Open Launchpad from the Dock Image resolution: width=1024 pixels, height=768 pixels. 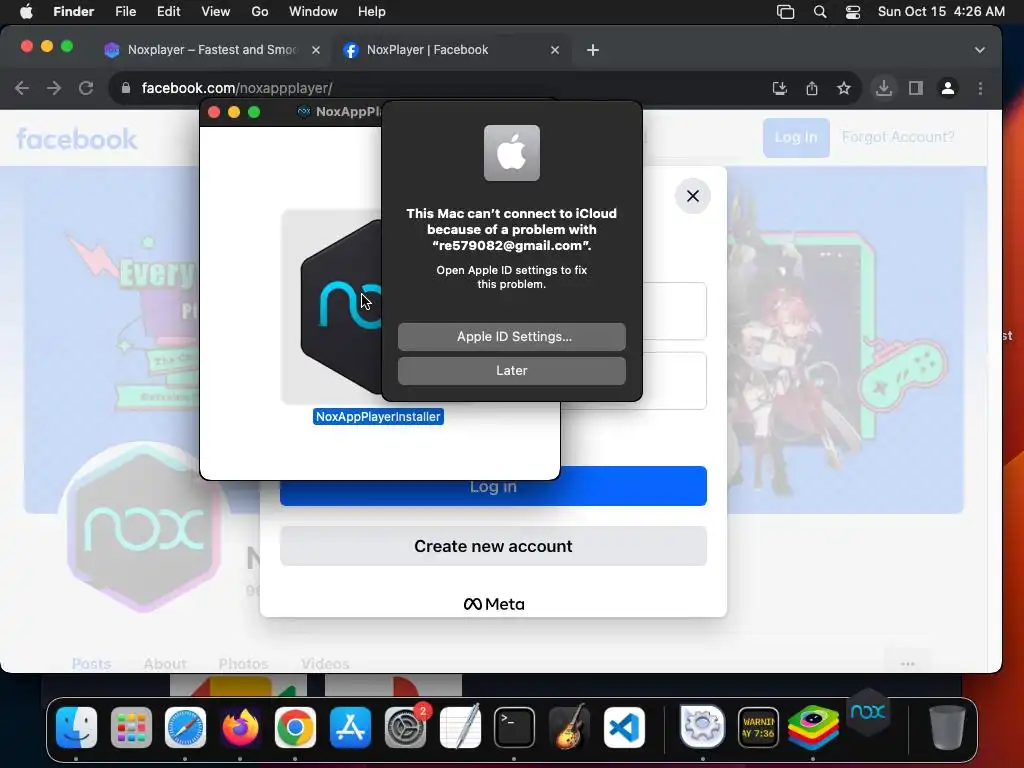point(131,727)
